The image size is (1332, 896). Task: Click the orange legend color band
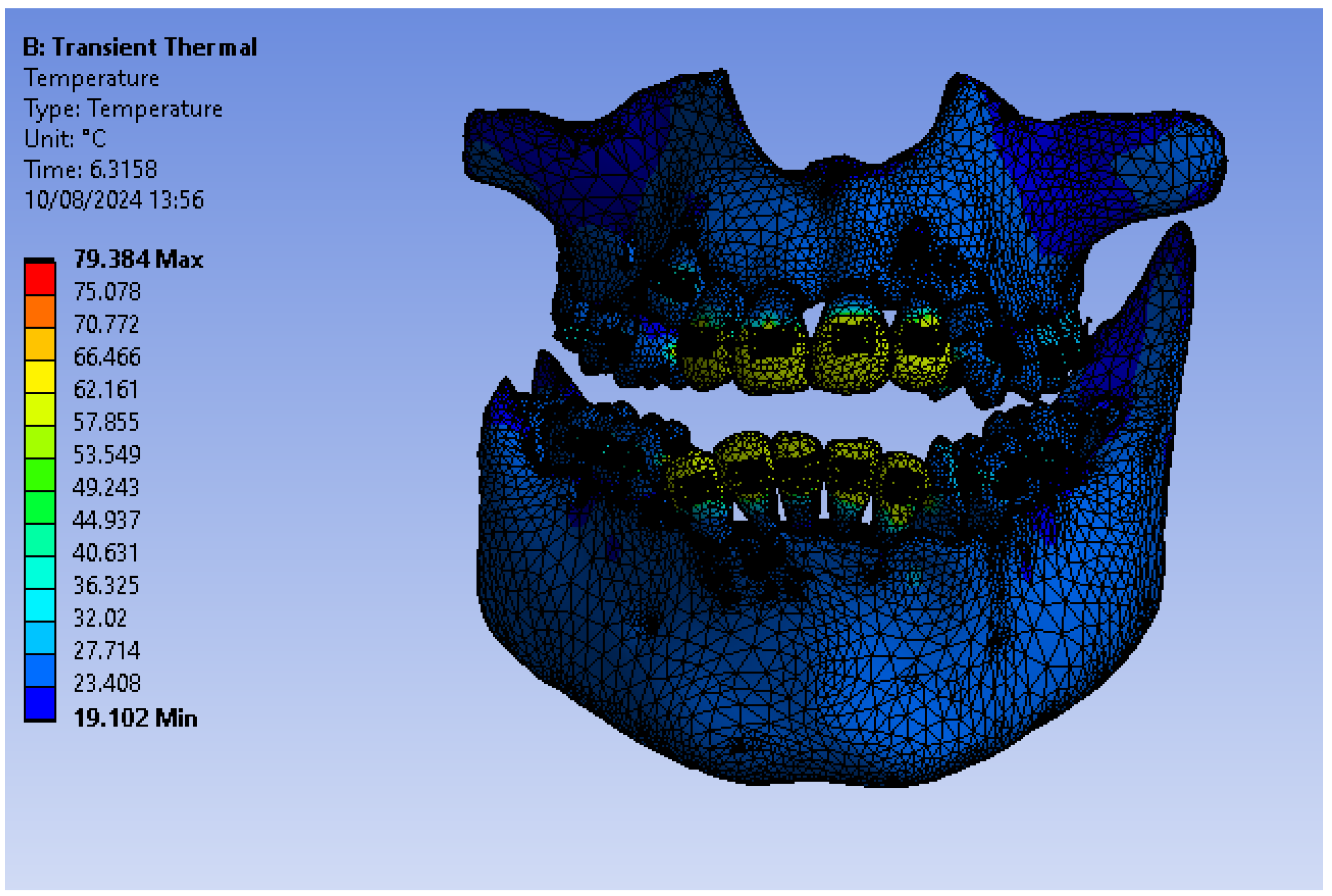click(x=40, y=311)
